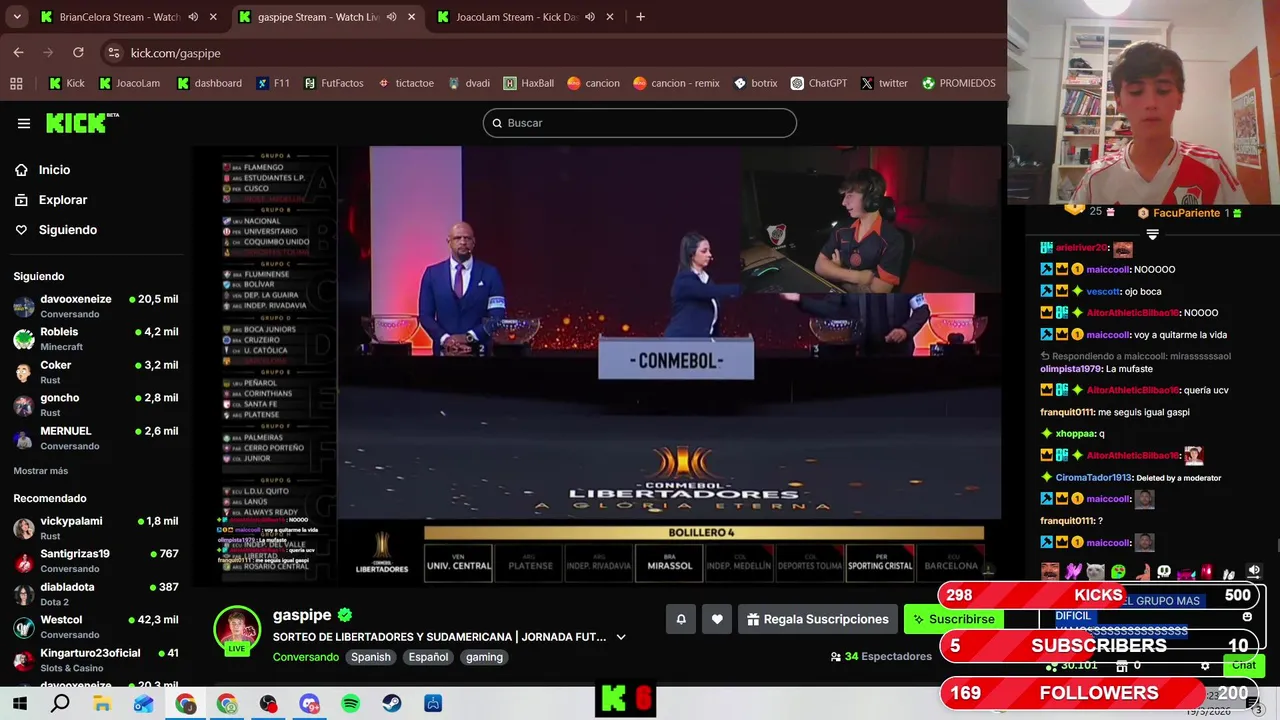Go back in browser history

[19, 53]
